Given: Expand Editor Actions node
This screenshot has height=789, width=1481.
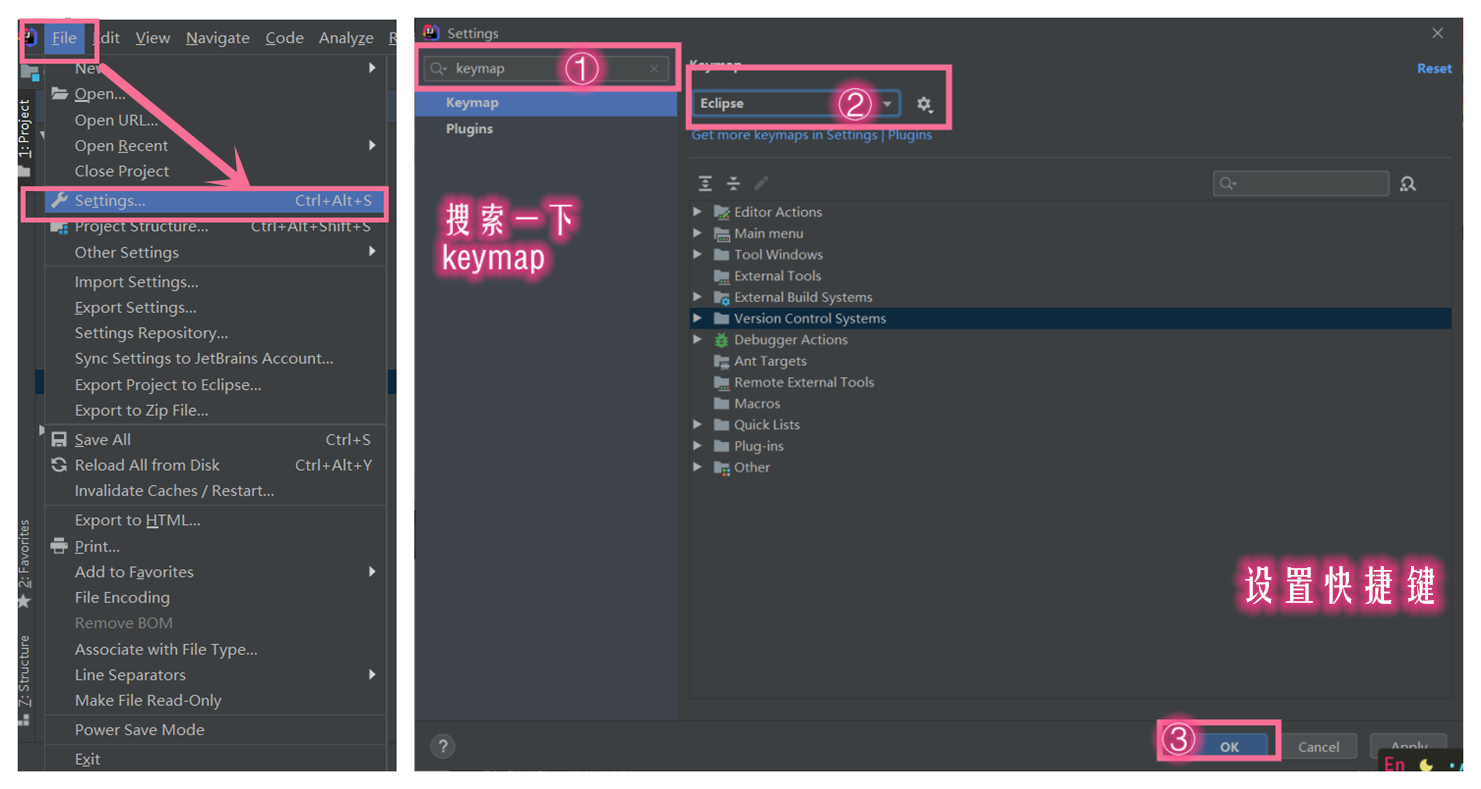Looking at the screenshot, I should coord(698,212).
